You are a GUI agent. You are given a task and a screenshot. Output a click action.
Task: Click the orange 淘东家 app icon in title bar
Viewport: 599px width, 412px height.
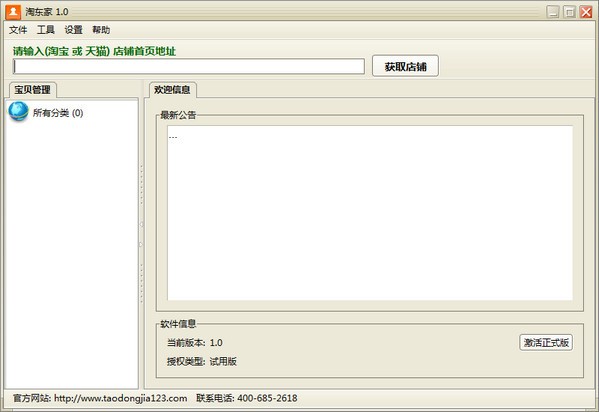click(x=13, y=12)
